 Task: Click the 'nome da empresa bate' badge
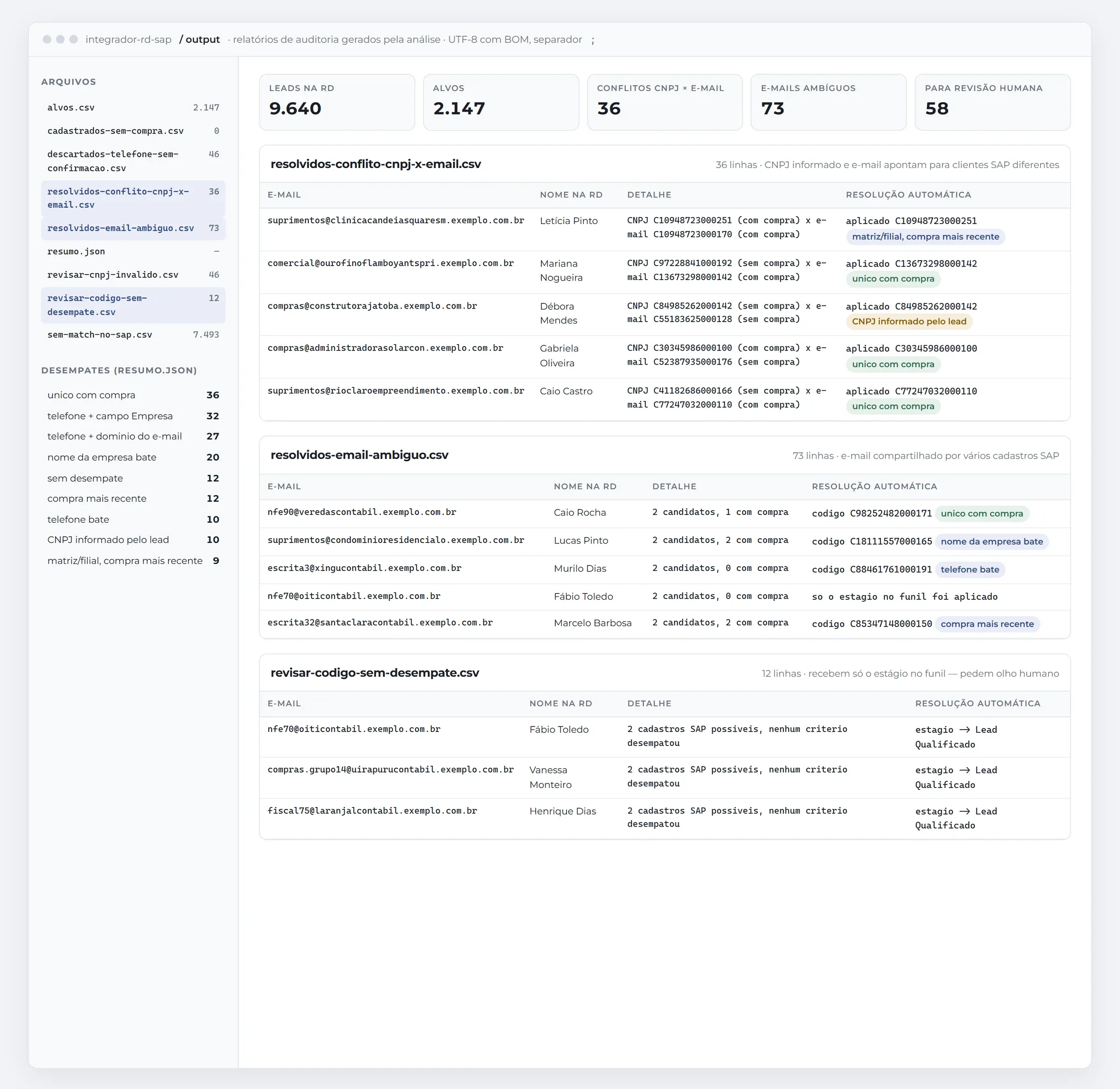[x=991, y=541]
